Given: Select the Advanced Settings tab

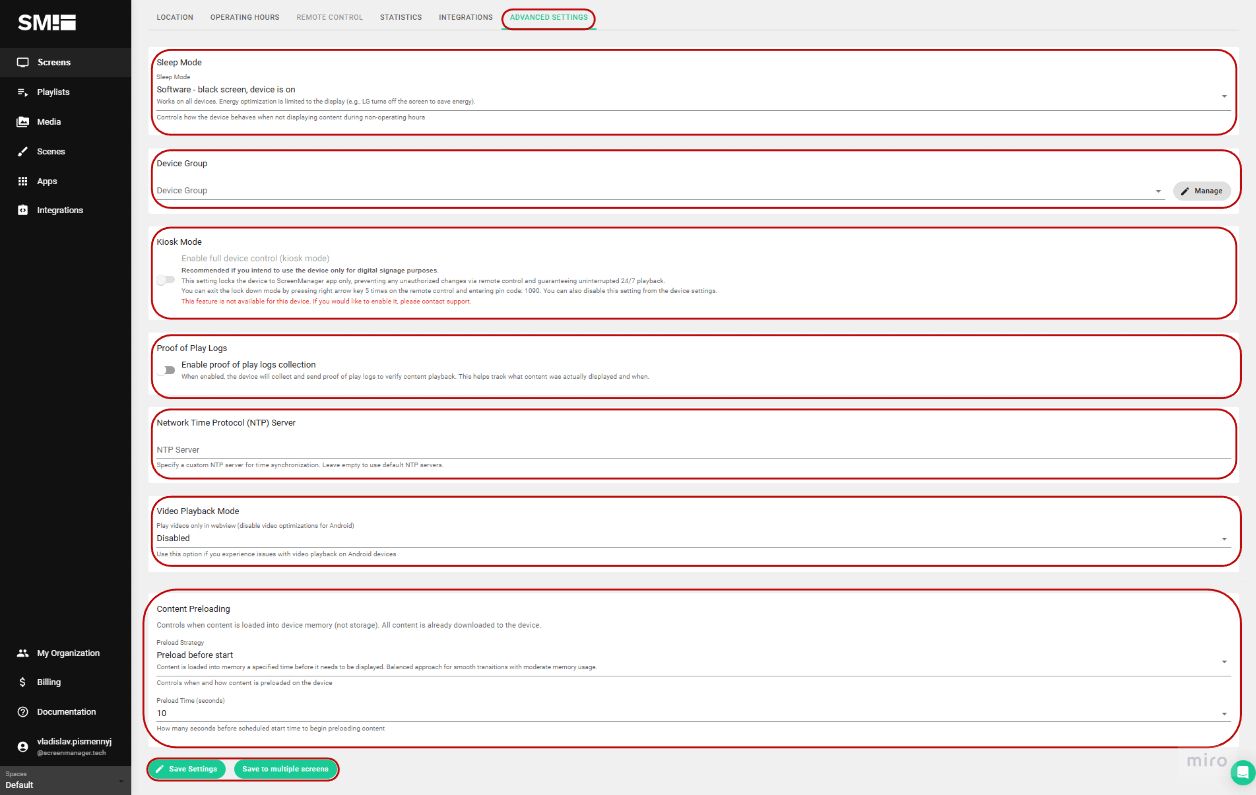Looking at the screenshot, I should coord(549,17).
